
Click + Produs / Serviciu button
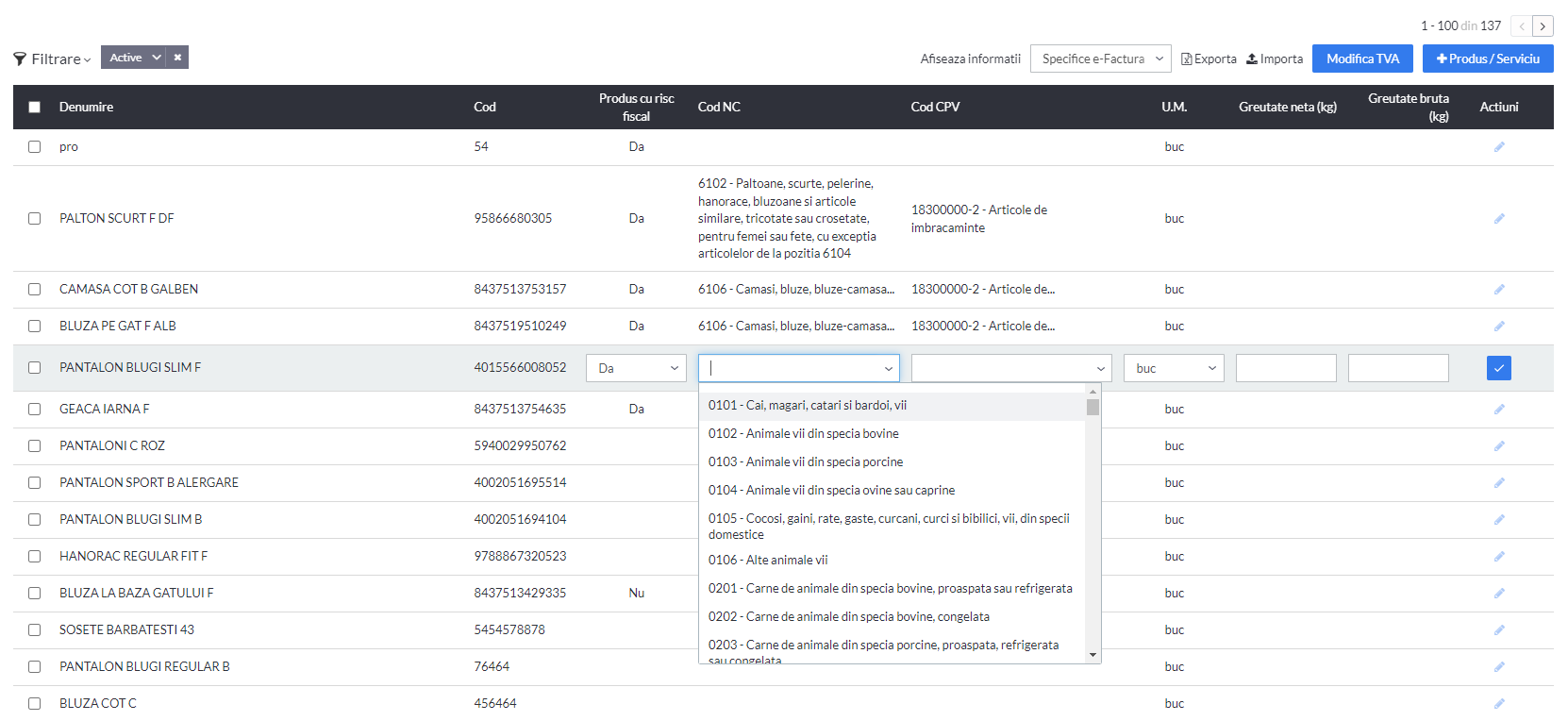(1488, 59)
